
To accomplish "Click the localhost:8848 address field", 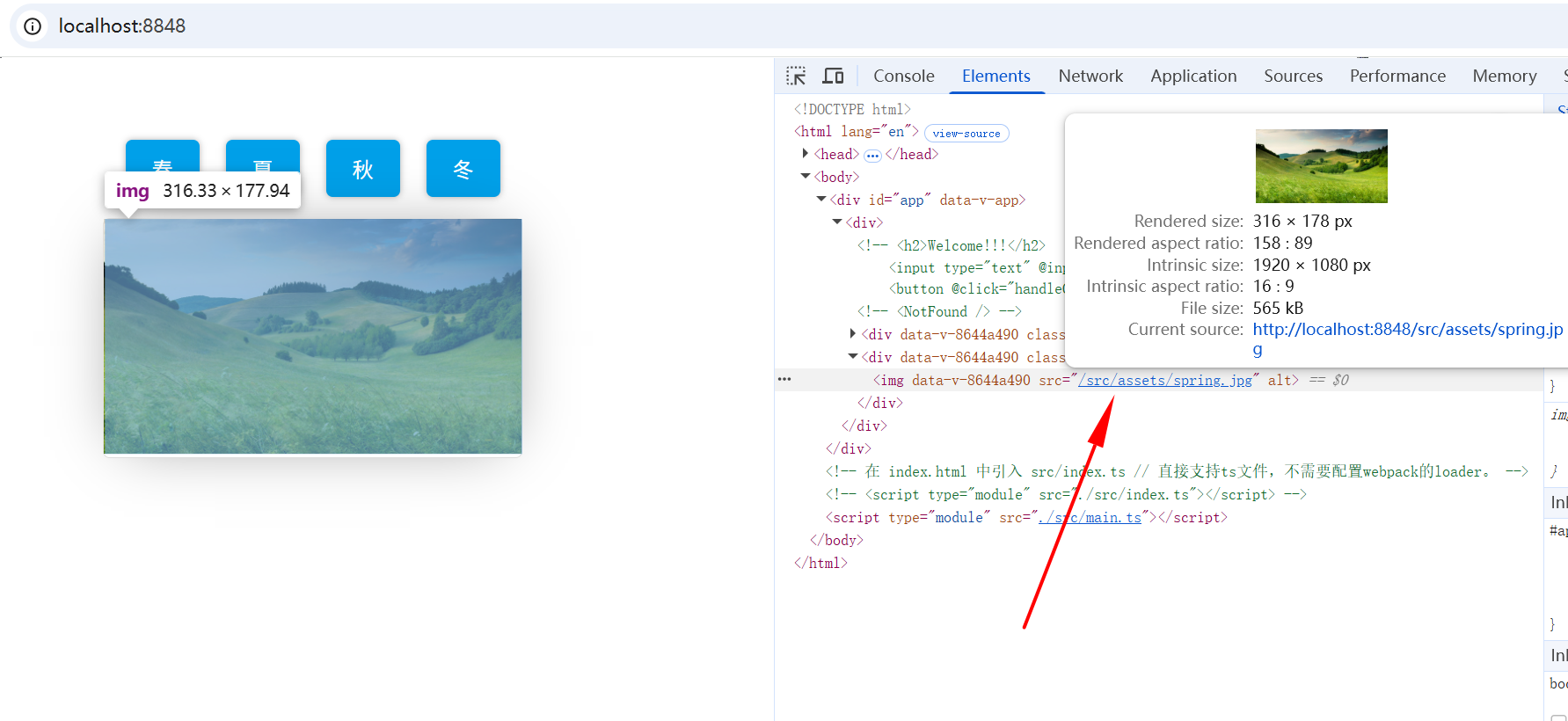I will (x=122, y=26).
